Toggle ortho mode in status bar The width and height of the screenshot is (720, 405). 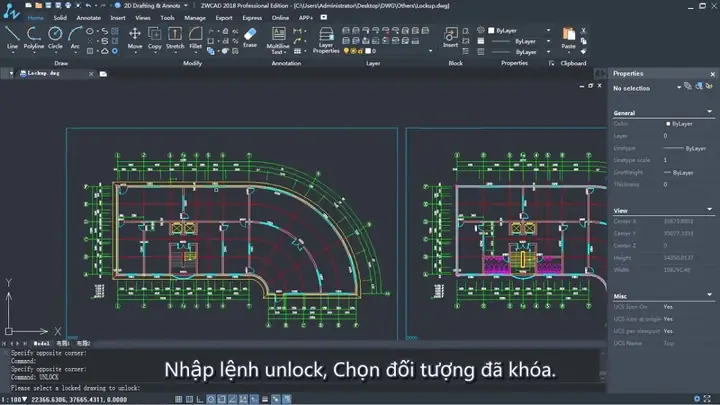point(200,399)
